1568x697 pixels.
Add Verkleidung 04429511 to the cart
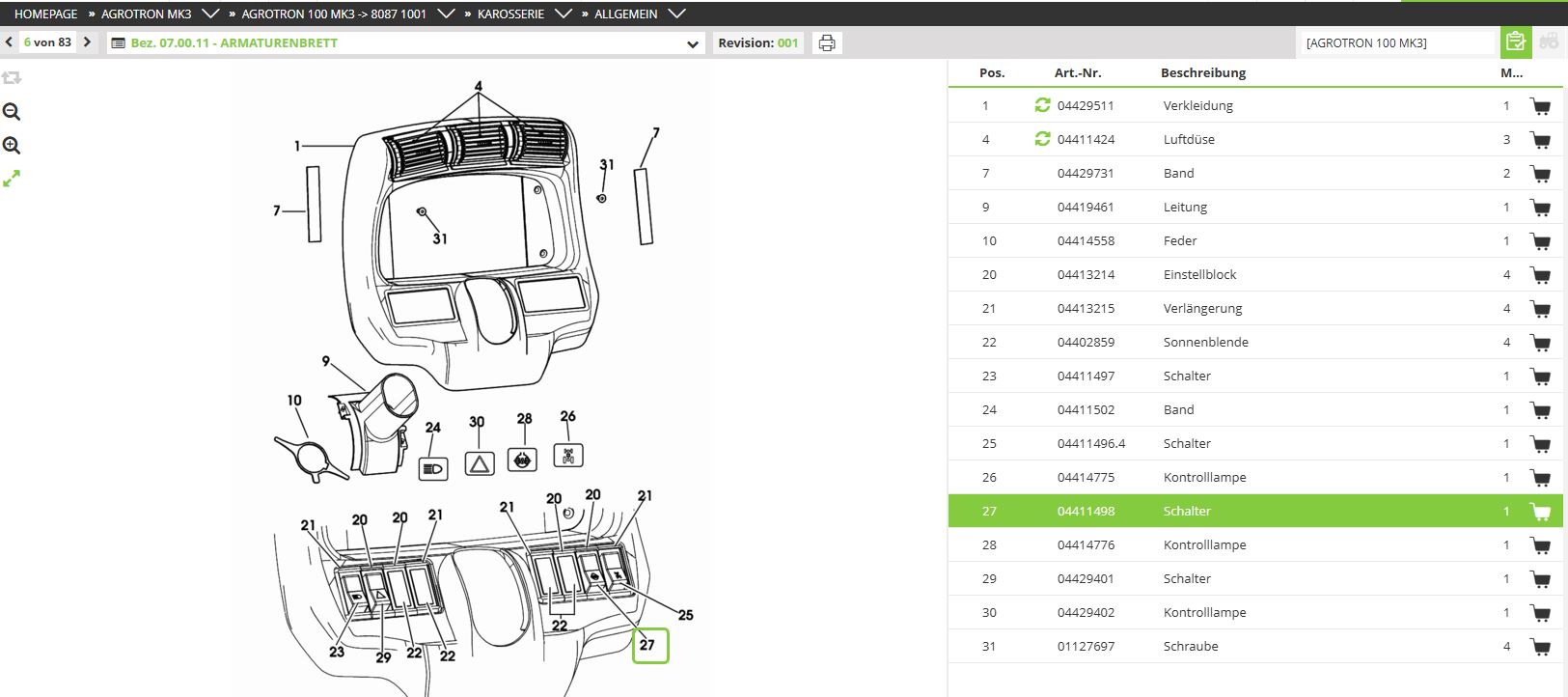pyautogui.click(x=1540, y=106)
